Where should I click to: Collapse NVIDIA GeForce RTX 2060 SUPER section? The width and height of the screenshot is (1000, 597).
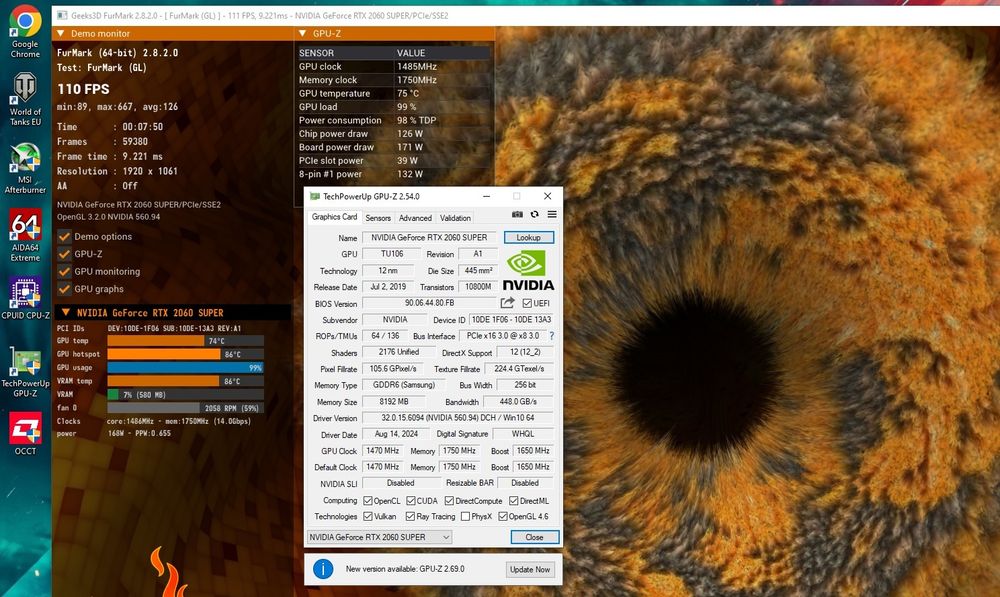(65, 313)
